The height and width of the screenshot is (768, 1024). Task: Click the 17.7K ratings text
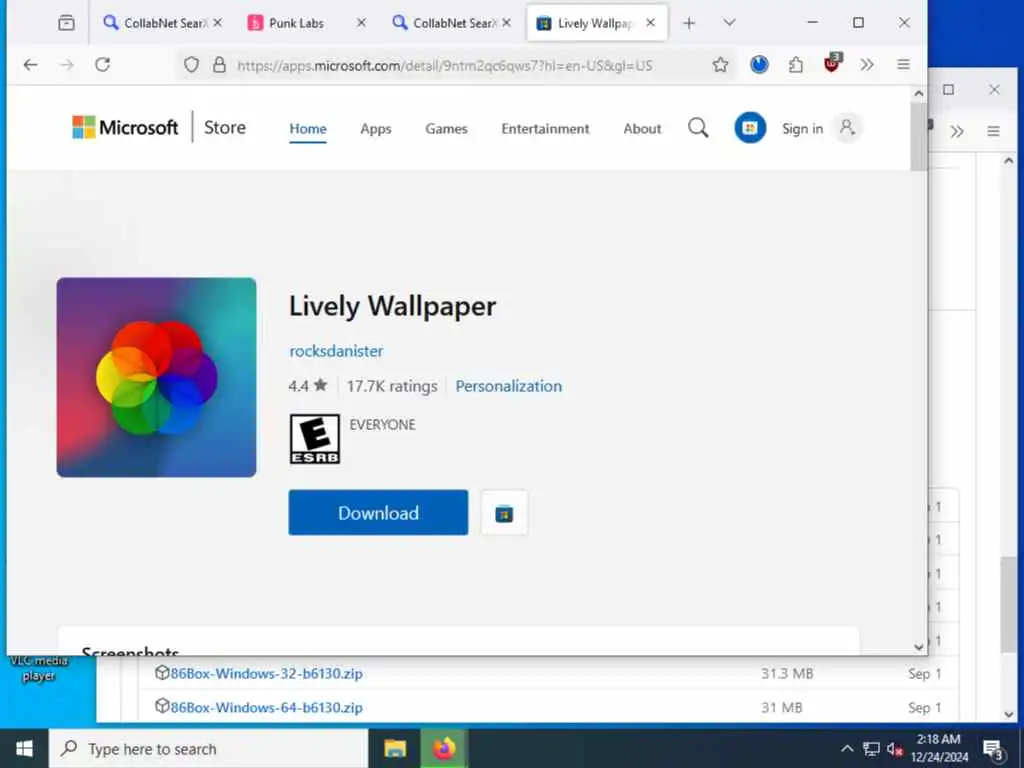coord(392,387)
